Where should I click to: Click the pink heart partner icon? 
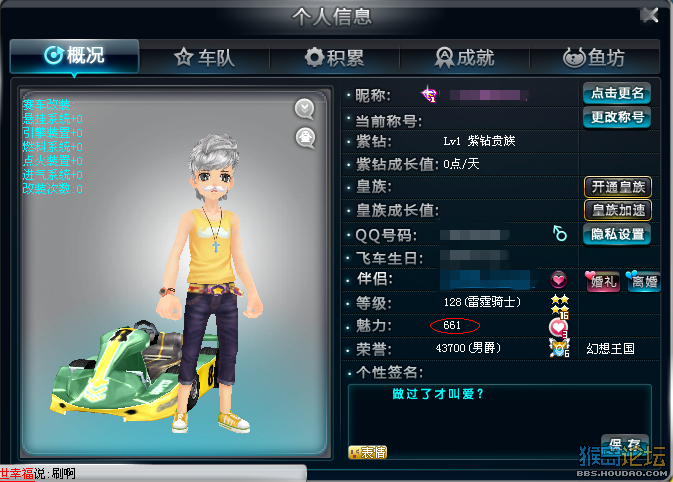pos(558,280)
